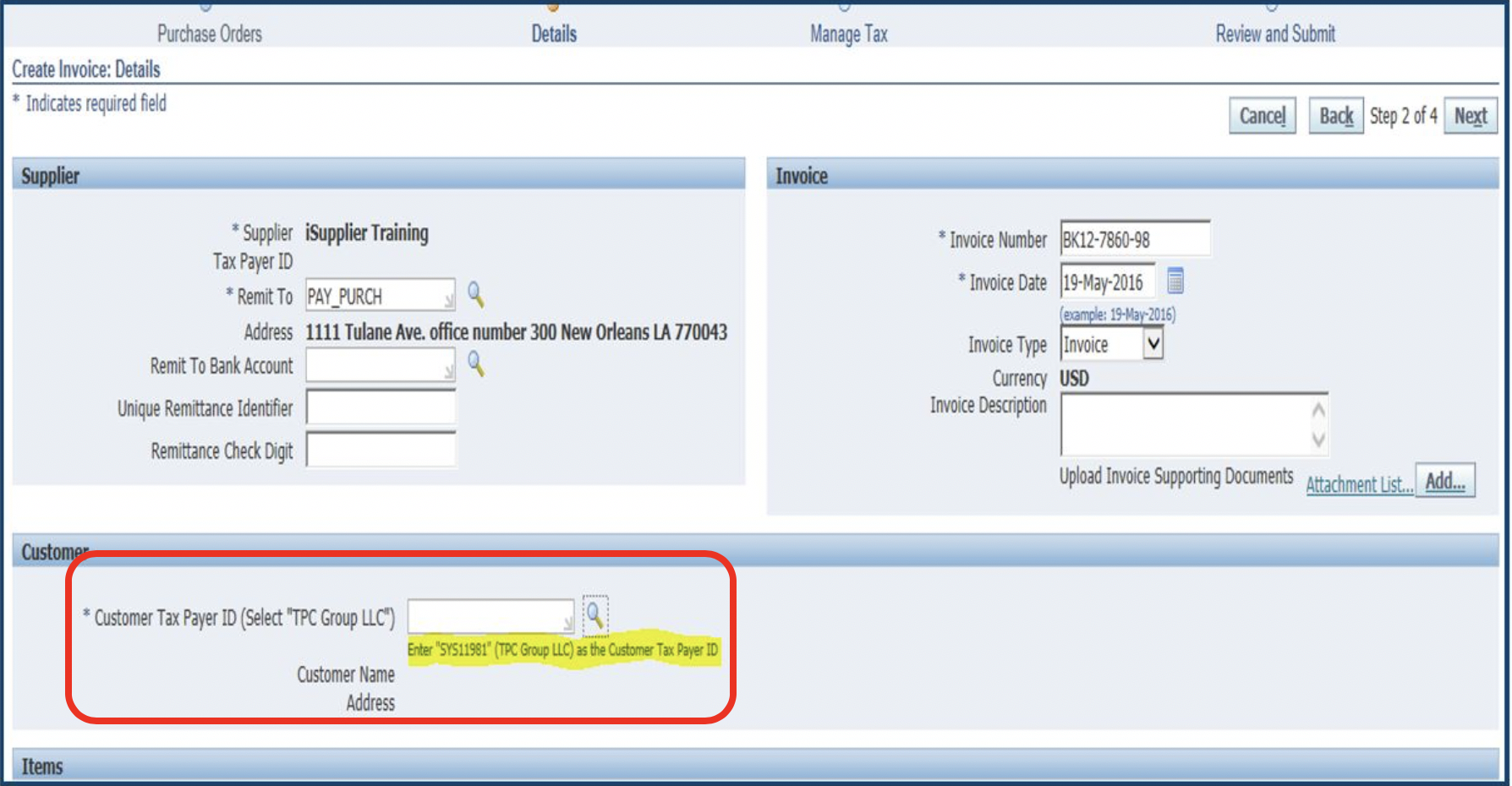Open the Attachment List link
Screen dimensions: 1512x786
pos(1359,485)
